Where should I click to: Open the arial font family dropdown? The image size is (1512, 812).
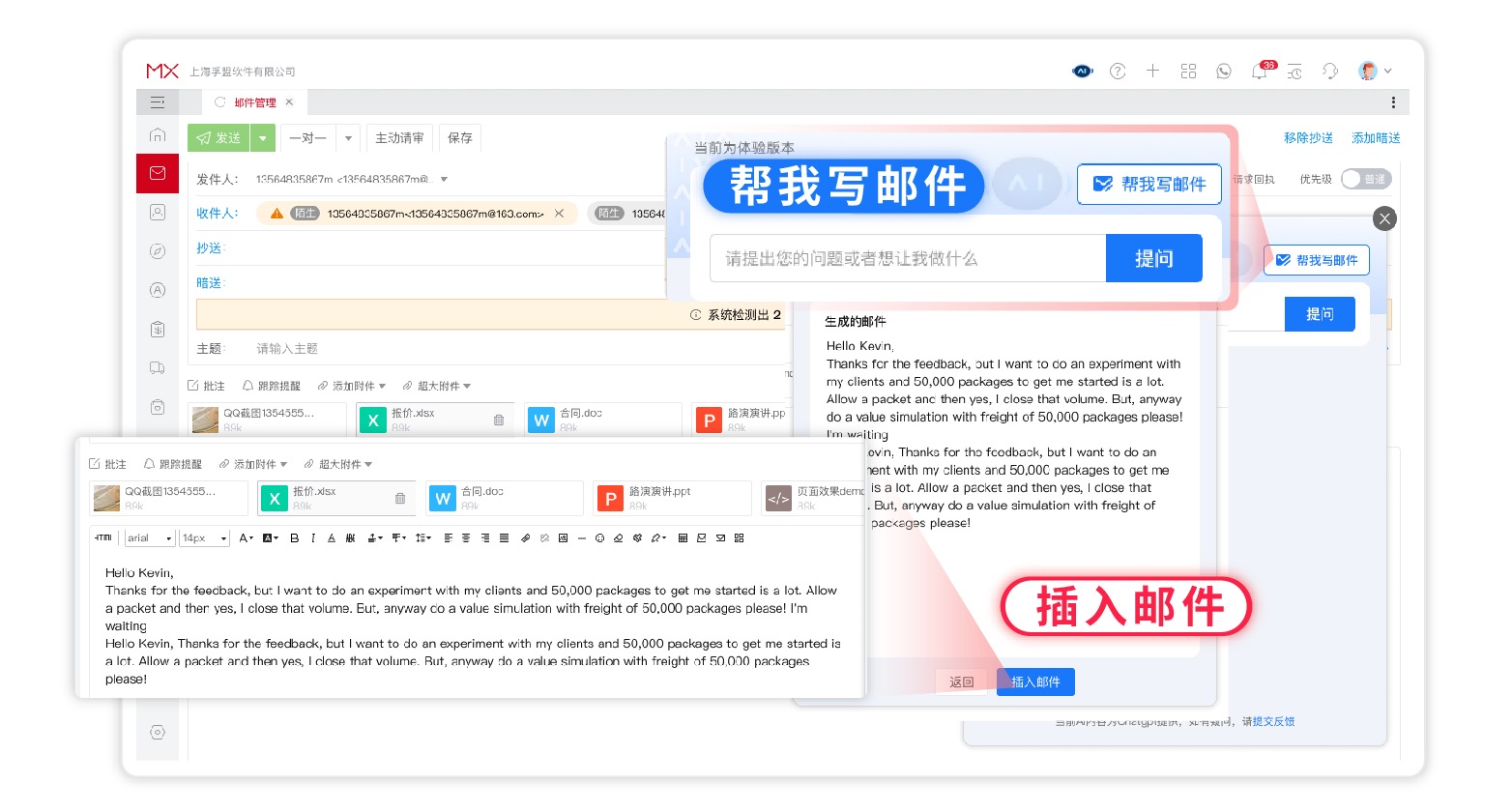[x=150, y=537]
